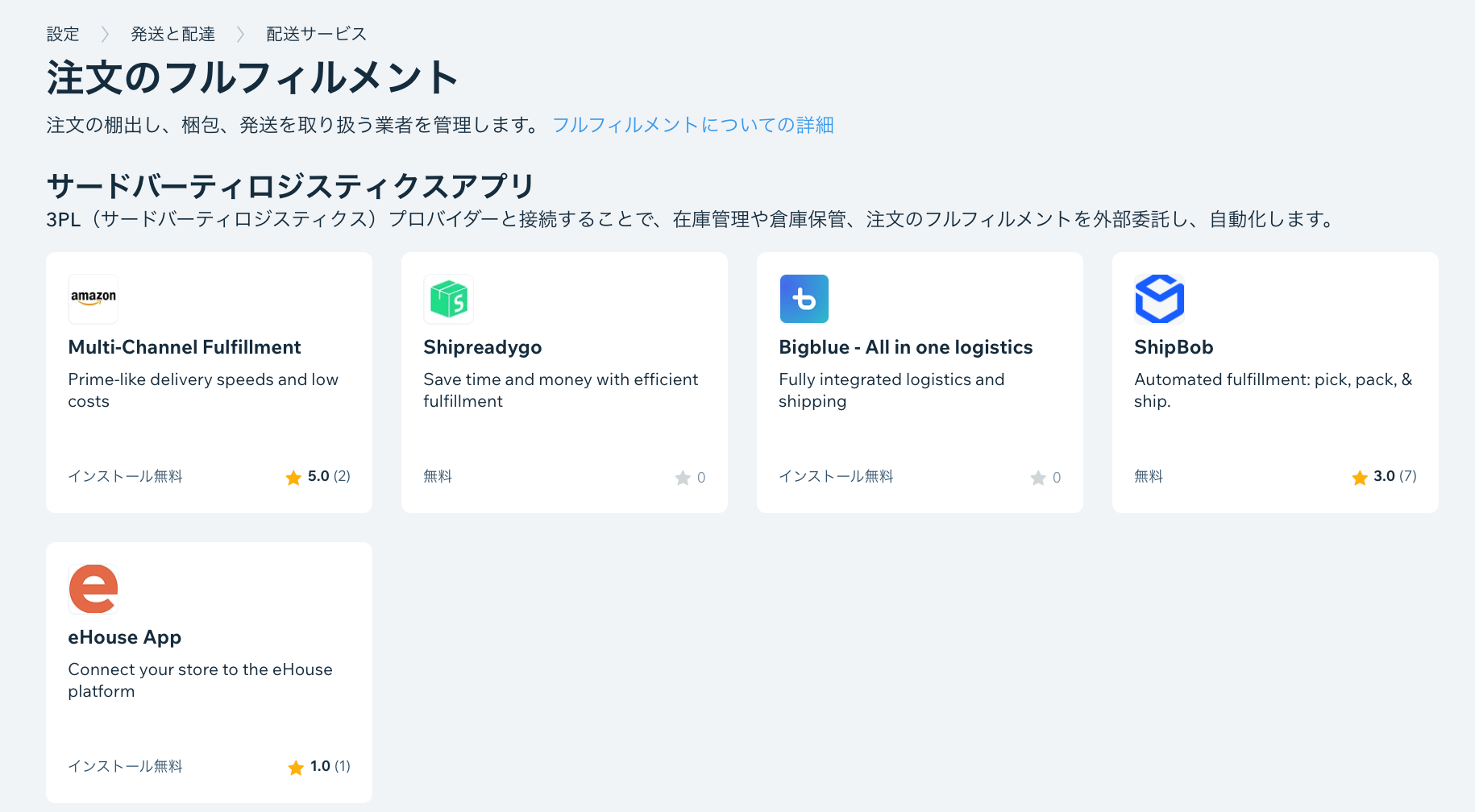This screenshot has width=1475, height=812.
Task: Open Shipreadygo app title
Action: tap(483, 347)
